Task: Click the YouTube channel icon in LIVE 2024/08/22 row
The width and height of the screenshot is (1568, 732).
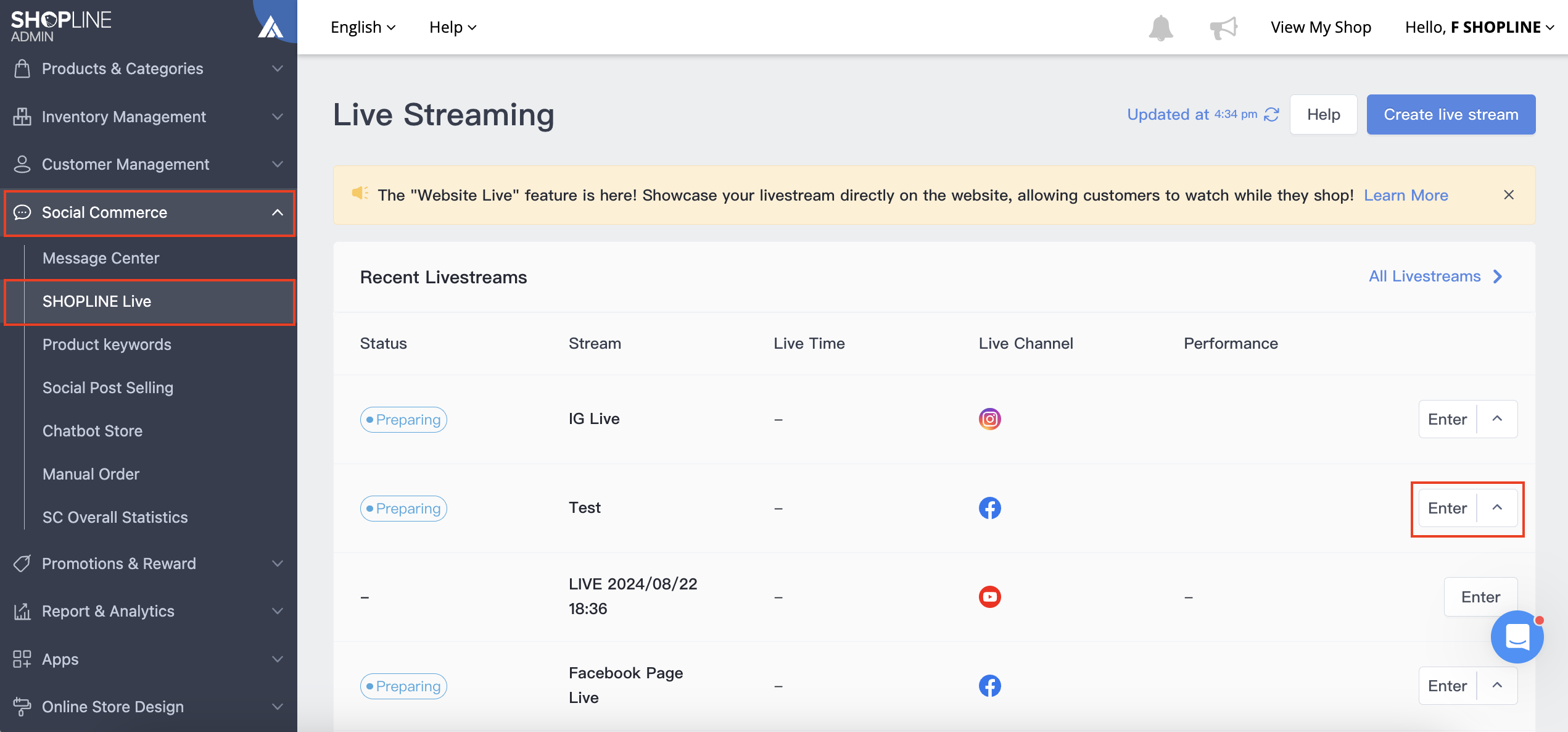Action: 989,597
